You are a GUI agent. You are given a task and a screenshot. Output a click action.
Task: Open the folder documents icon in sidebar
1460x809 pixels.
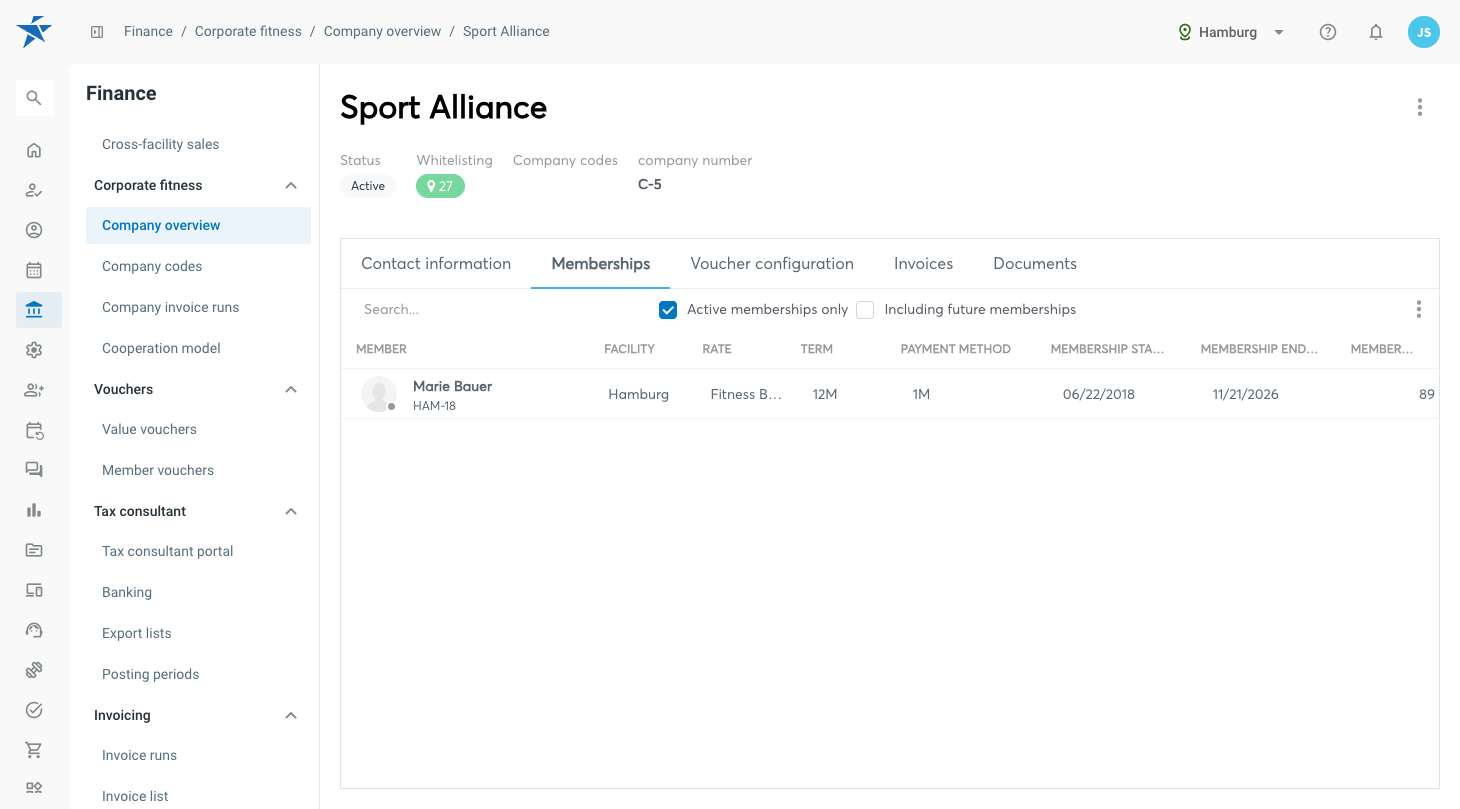coord(34,550)
